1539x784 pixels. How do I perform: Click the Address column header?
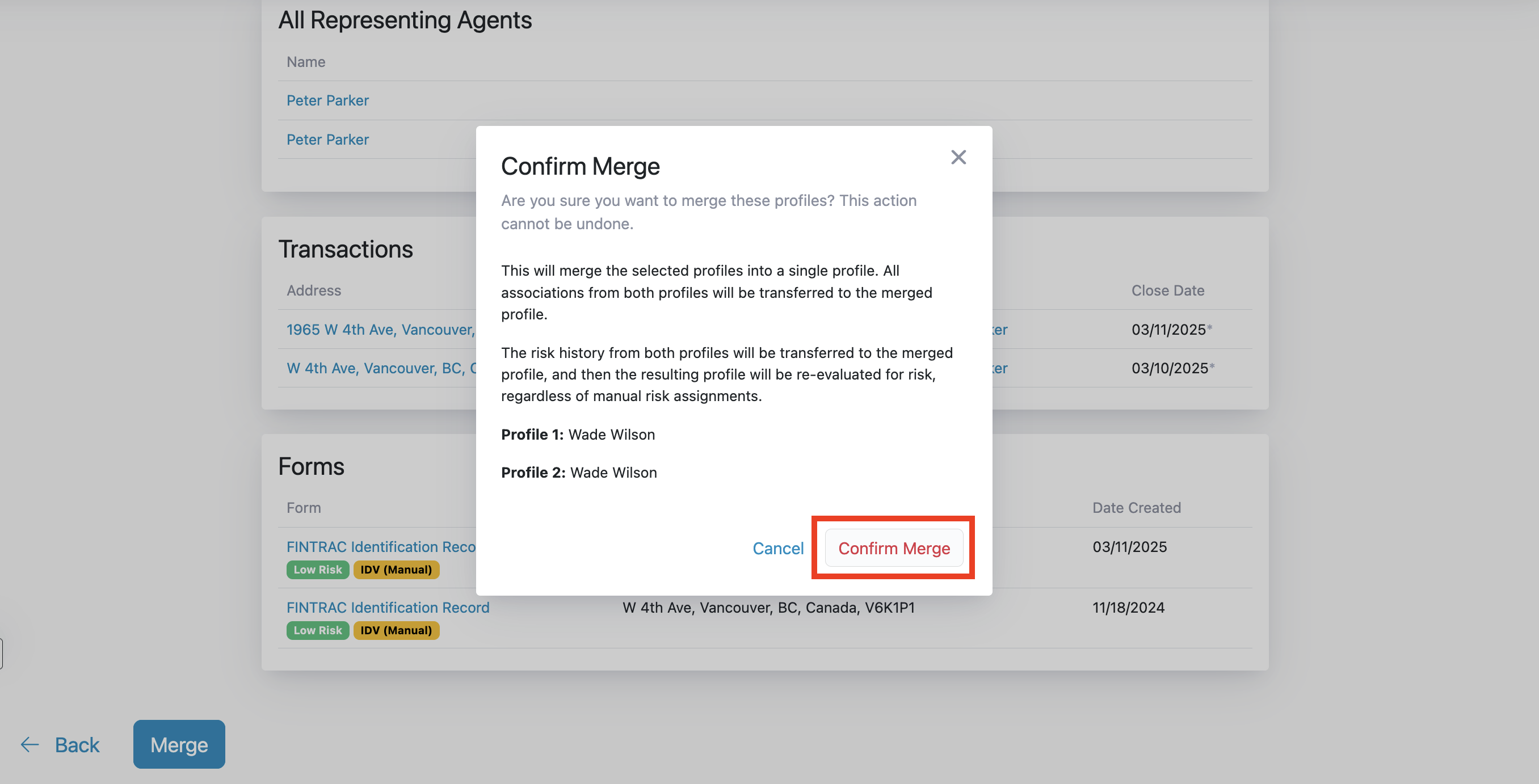pos(314,290)
